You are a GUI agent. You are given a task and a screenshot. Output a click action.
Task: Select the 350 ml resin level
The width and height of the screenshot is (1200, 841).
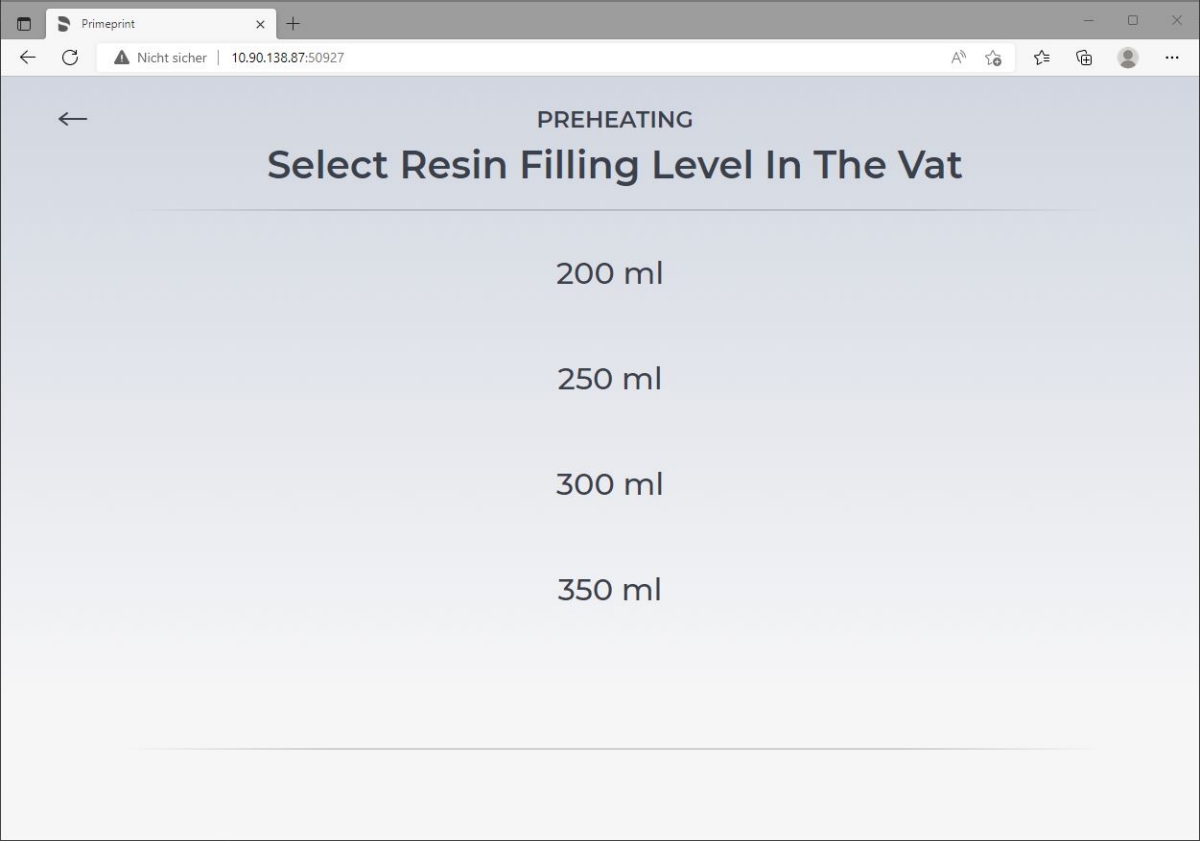(609, 590)
